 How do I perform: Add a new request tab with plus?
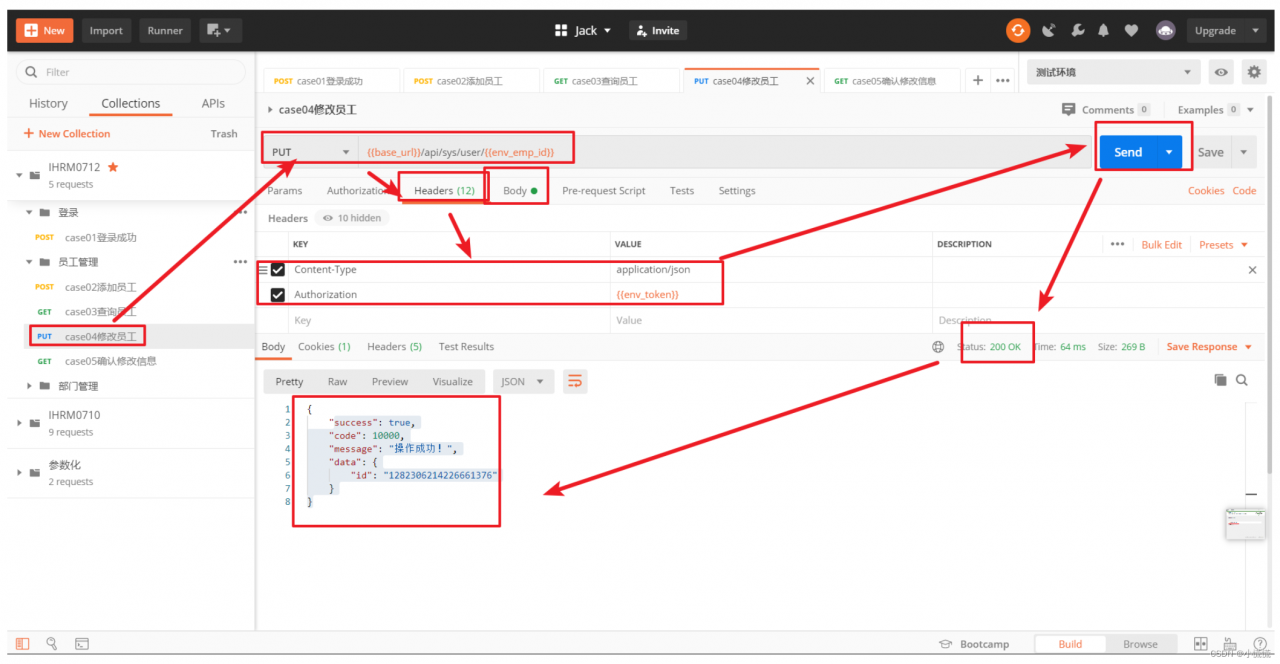point(978,81)
